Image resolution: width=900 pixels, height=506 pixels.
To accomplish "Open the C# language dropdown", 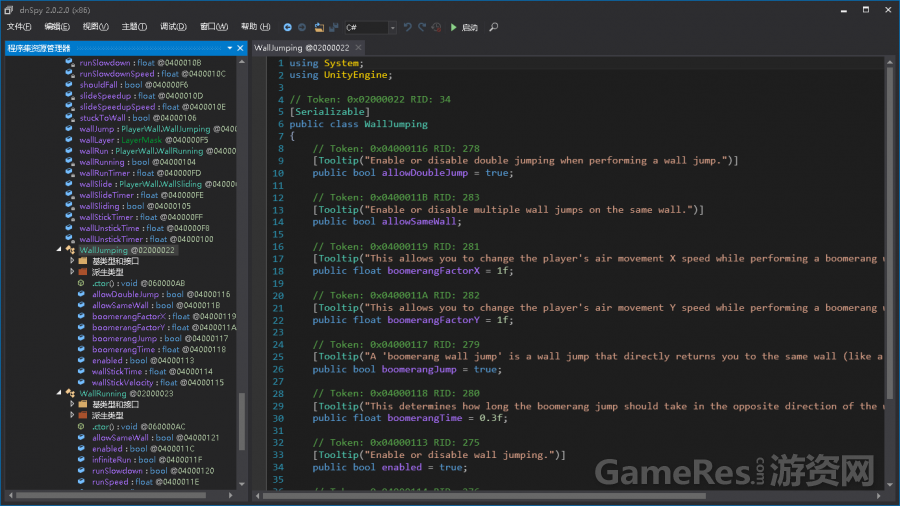I will click(x=393, y=28).
